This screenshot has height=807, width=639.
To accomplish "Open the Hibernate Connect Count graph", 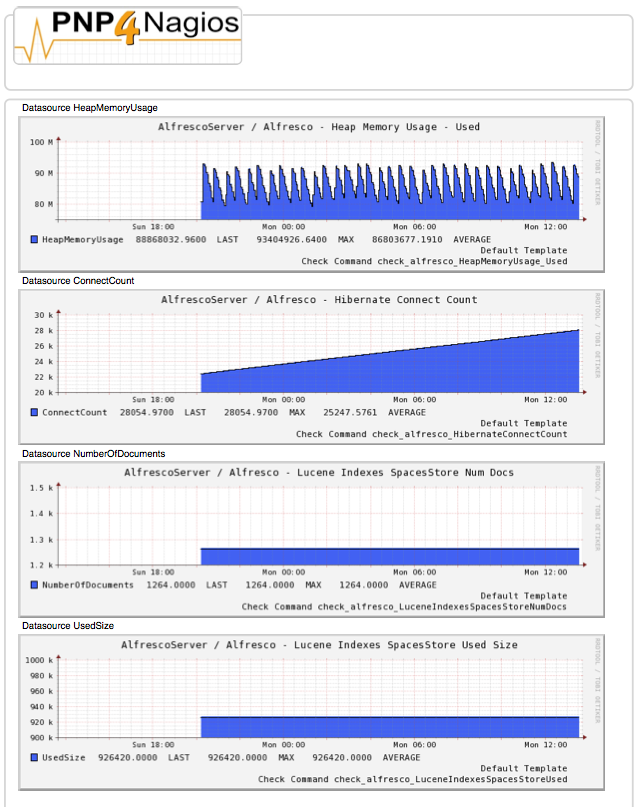I will click(312, 367).
